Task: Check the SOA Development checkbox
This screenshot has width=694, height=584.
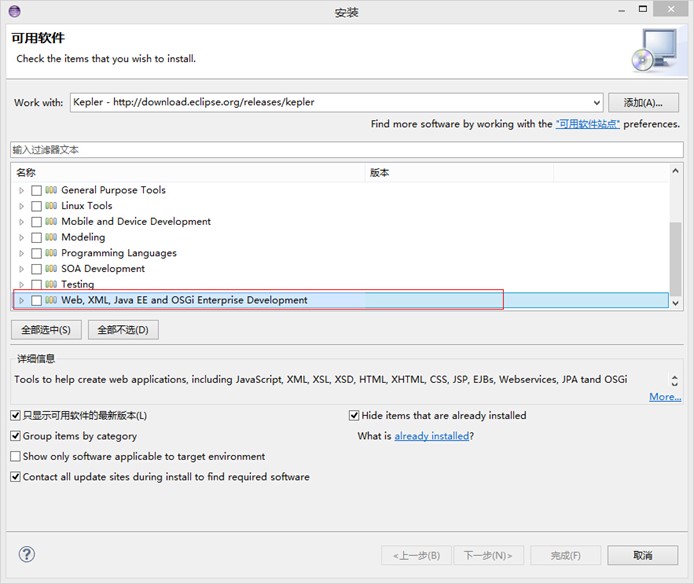Action: pyautogui.click(x=36, y=269)
